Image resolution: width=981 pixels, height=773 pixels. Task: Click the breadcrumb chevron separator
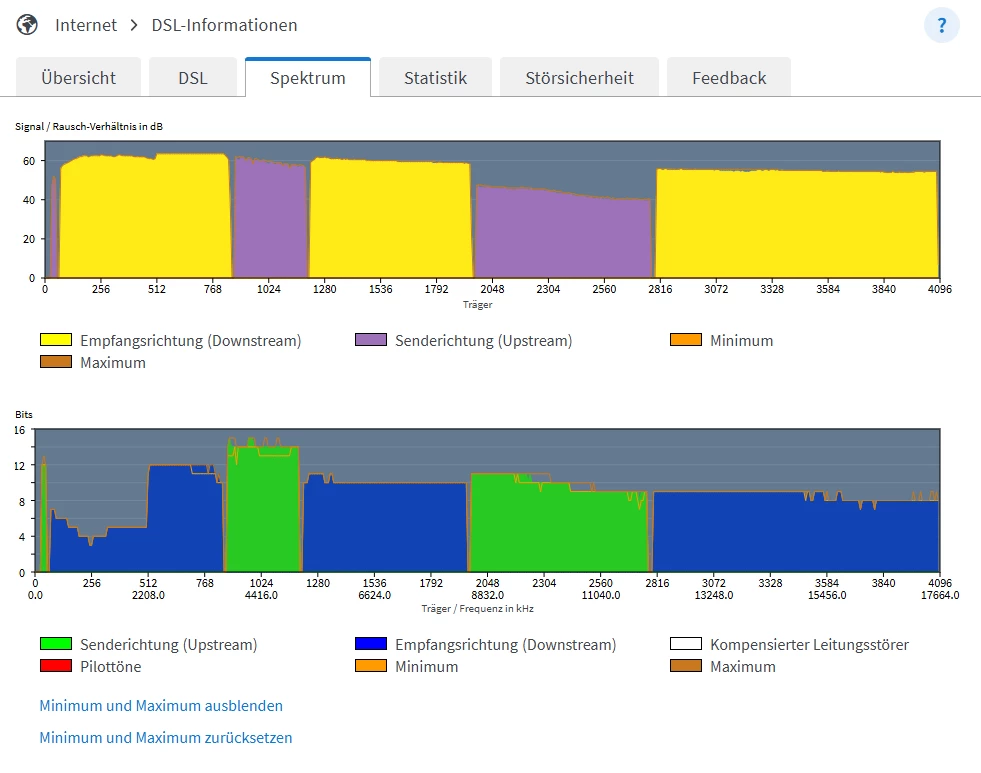click(134, 25)
